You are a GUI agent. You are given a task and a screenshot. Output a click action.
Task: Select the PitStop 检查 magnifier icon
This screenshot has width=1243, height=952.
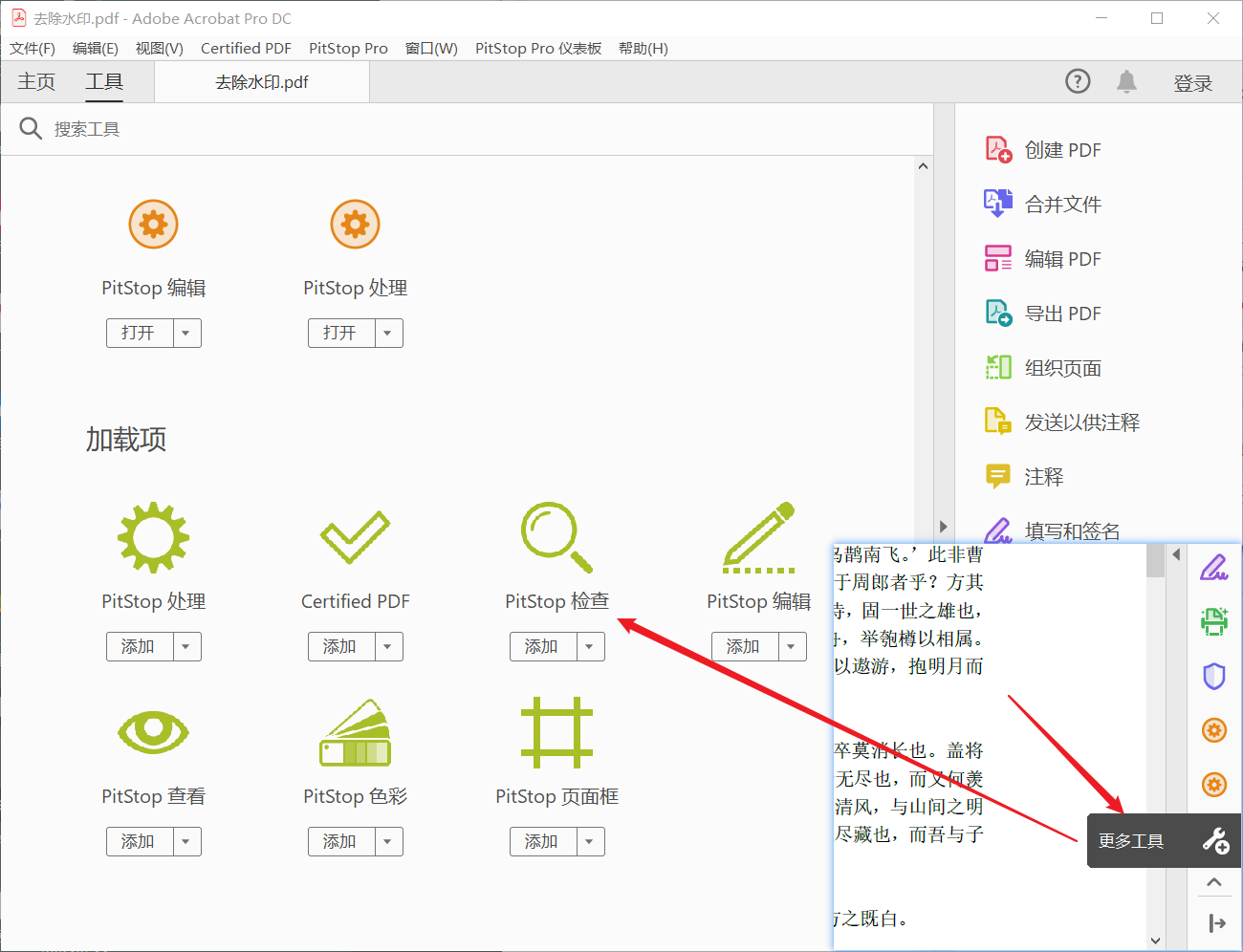pyautogui.click(x=556, y=537)
